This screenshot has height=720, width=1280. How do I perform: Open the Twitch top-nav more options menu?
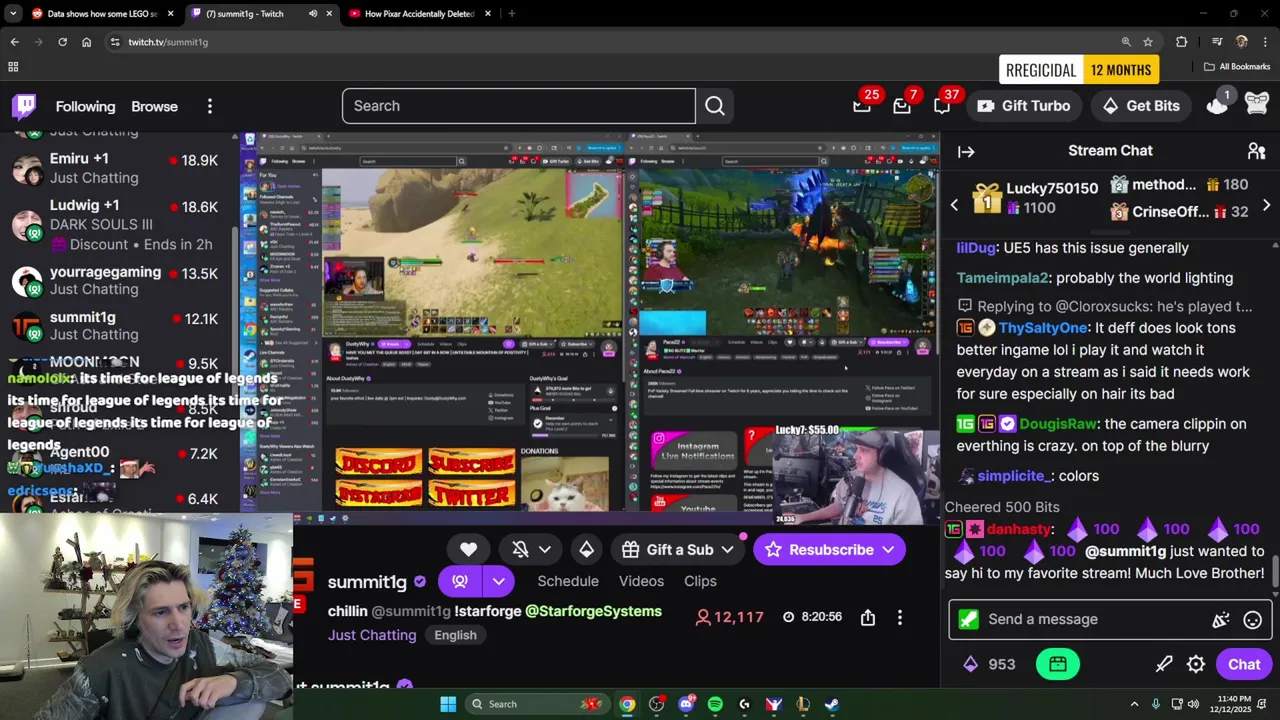tap(209, 106)
